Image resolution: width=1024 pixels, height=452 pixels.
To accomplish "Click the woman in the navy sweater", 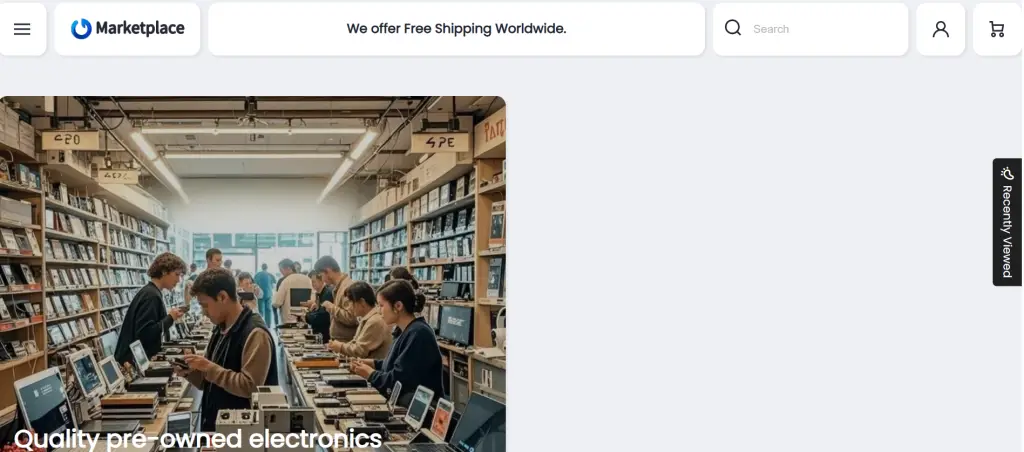I will coord(403,344).
